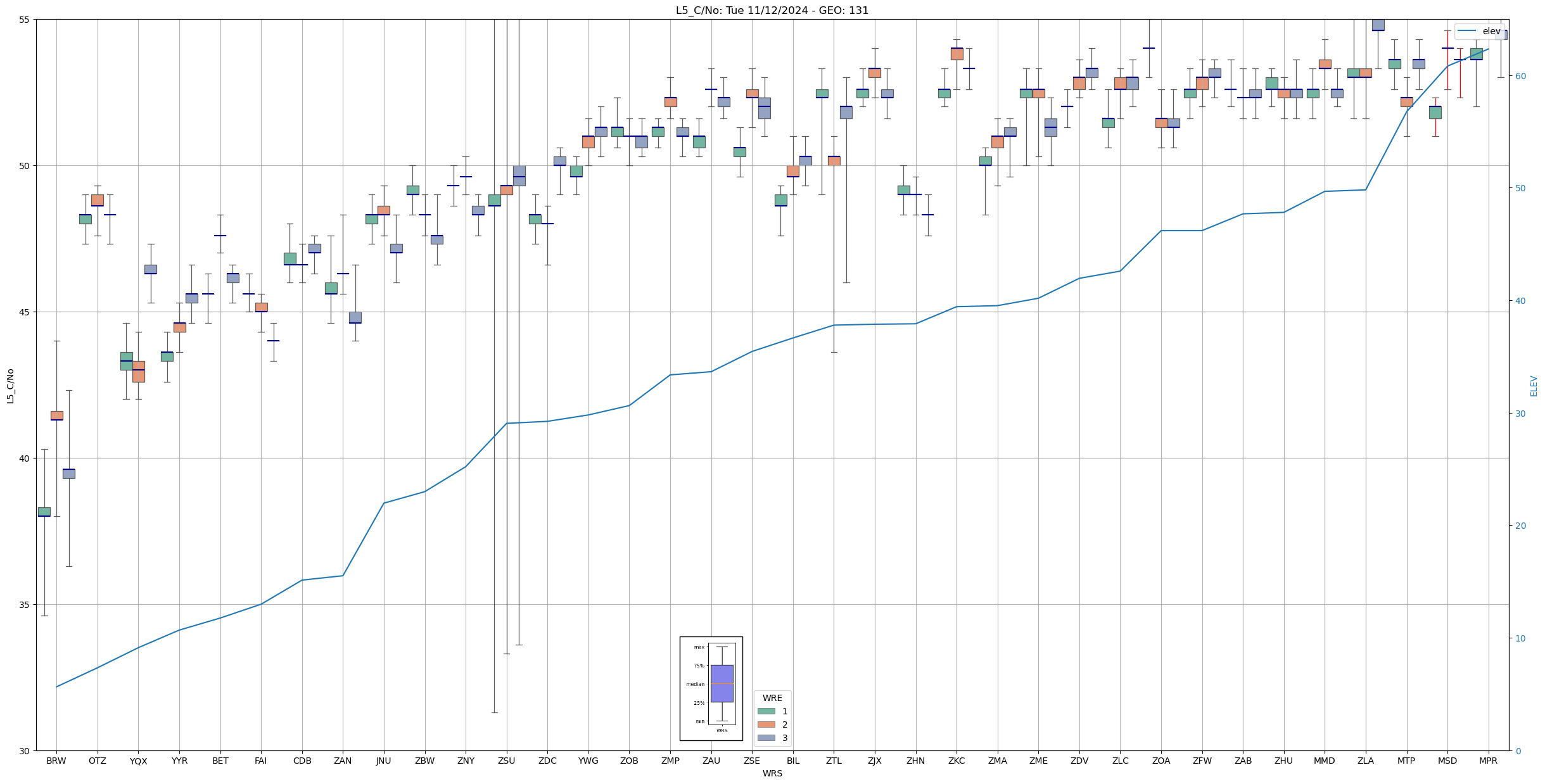1545x784 pixels.
Task: Click the L5_C/No y-axis label
Action: point(10,386)
